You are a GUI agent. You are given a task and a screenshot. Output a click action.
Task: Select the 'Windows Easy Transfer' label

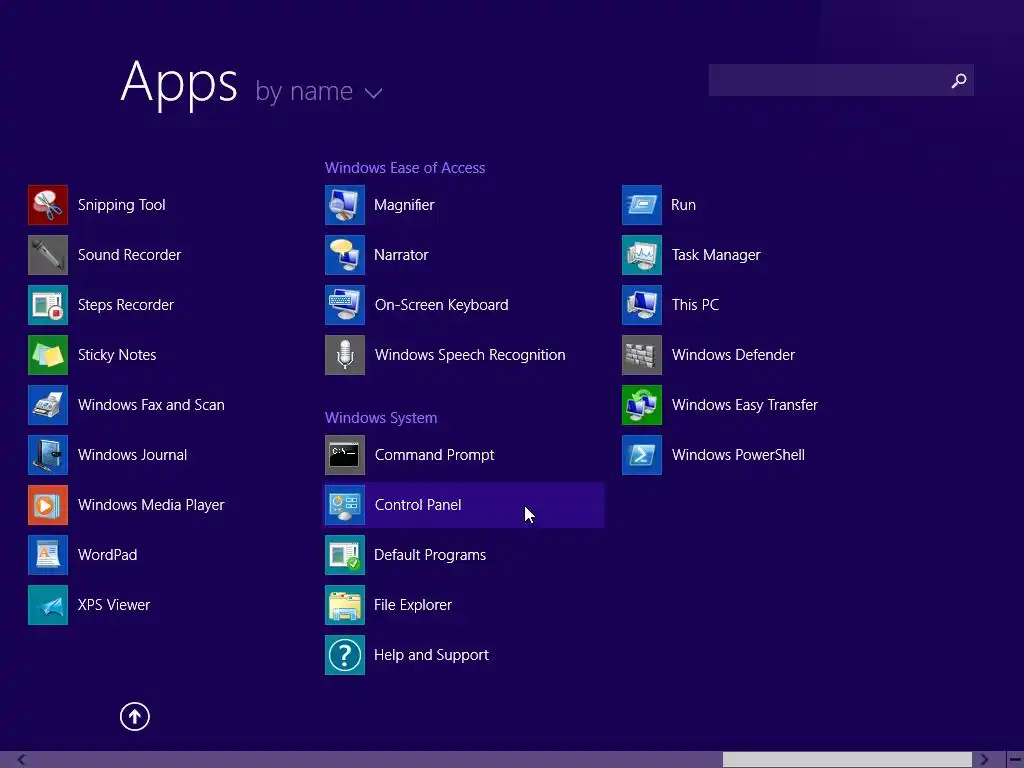pyautogui.click(x=744, y=405)
